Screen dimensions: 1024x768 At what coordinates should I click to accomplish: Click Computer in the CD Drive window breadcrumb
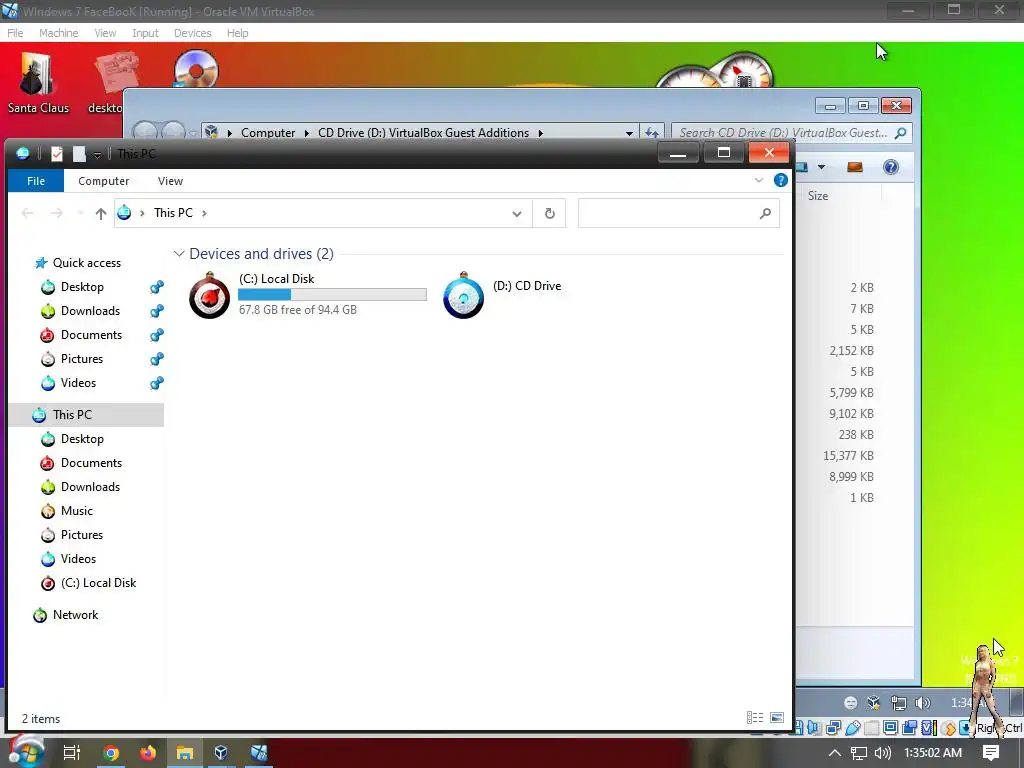coord(268,133)
